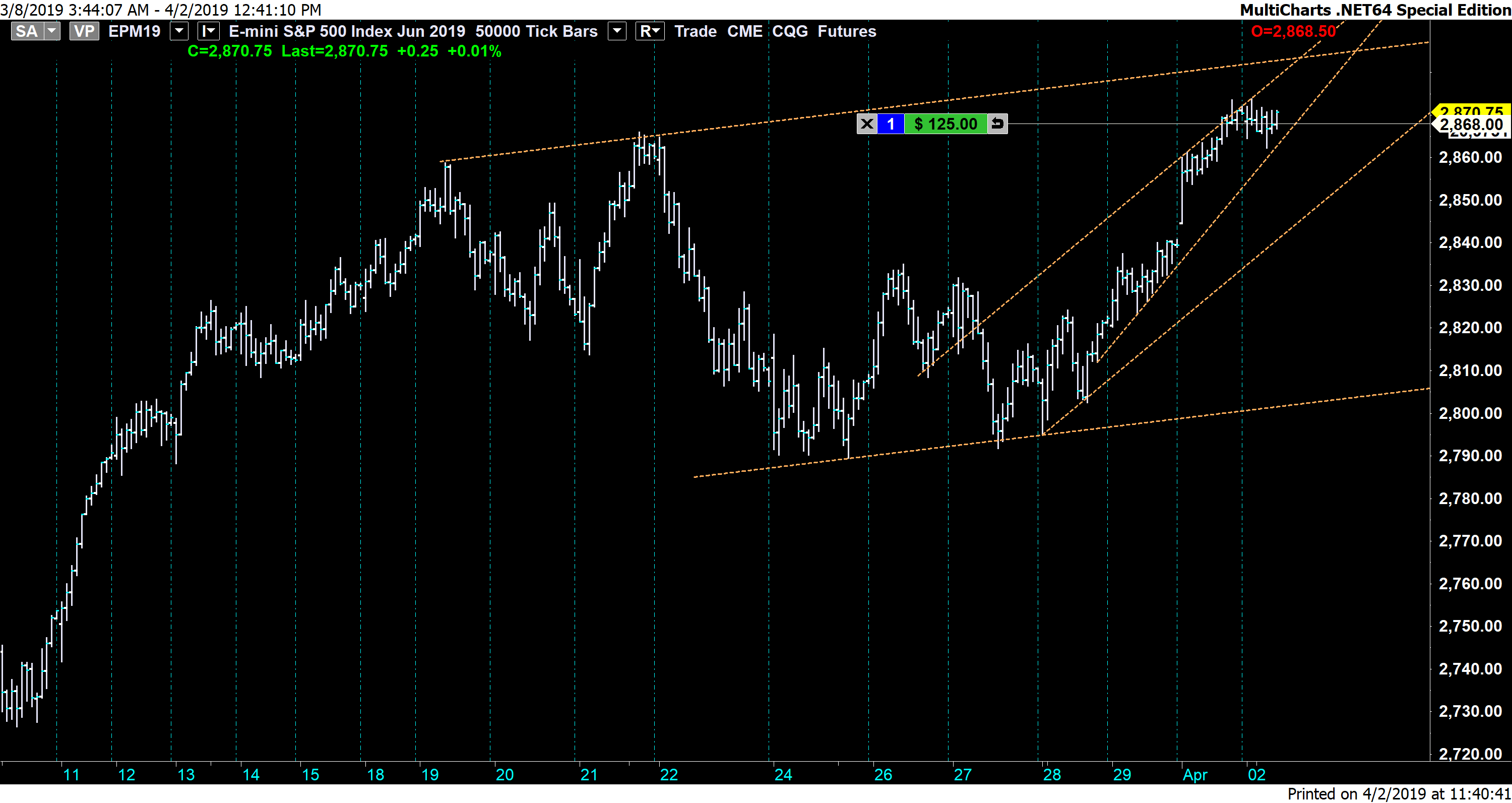Click the Apr label on time axis

click(x=1195, y=775)
